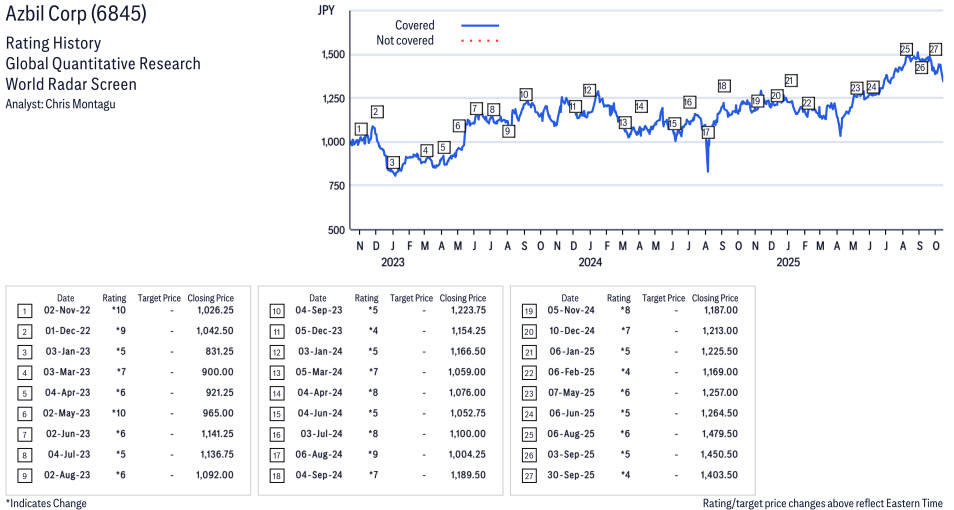Viewport: 954px width, 510px height.
Task: Click the 2024 year label on x-axis
Action: click(590, 262)
